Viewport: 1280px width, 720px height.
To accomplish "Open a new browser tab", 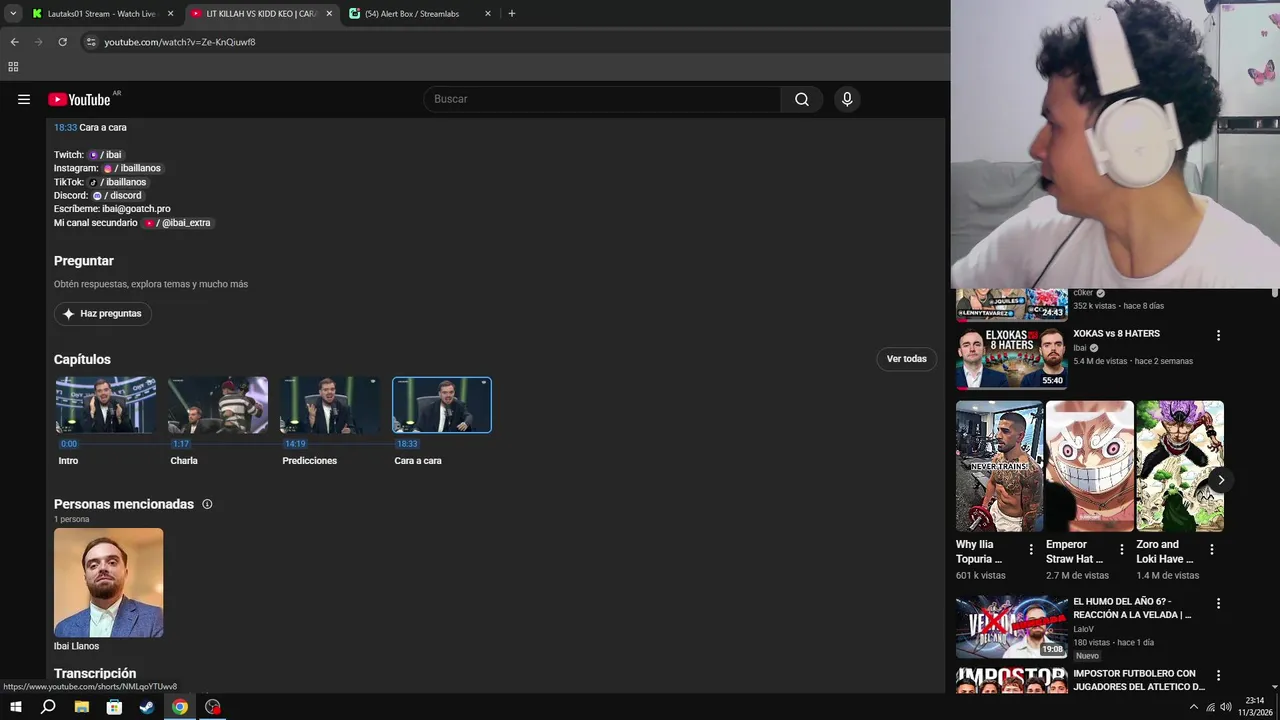I will point(512,14).
